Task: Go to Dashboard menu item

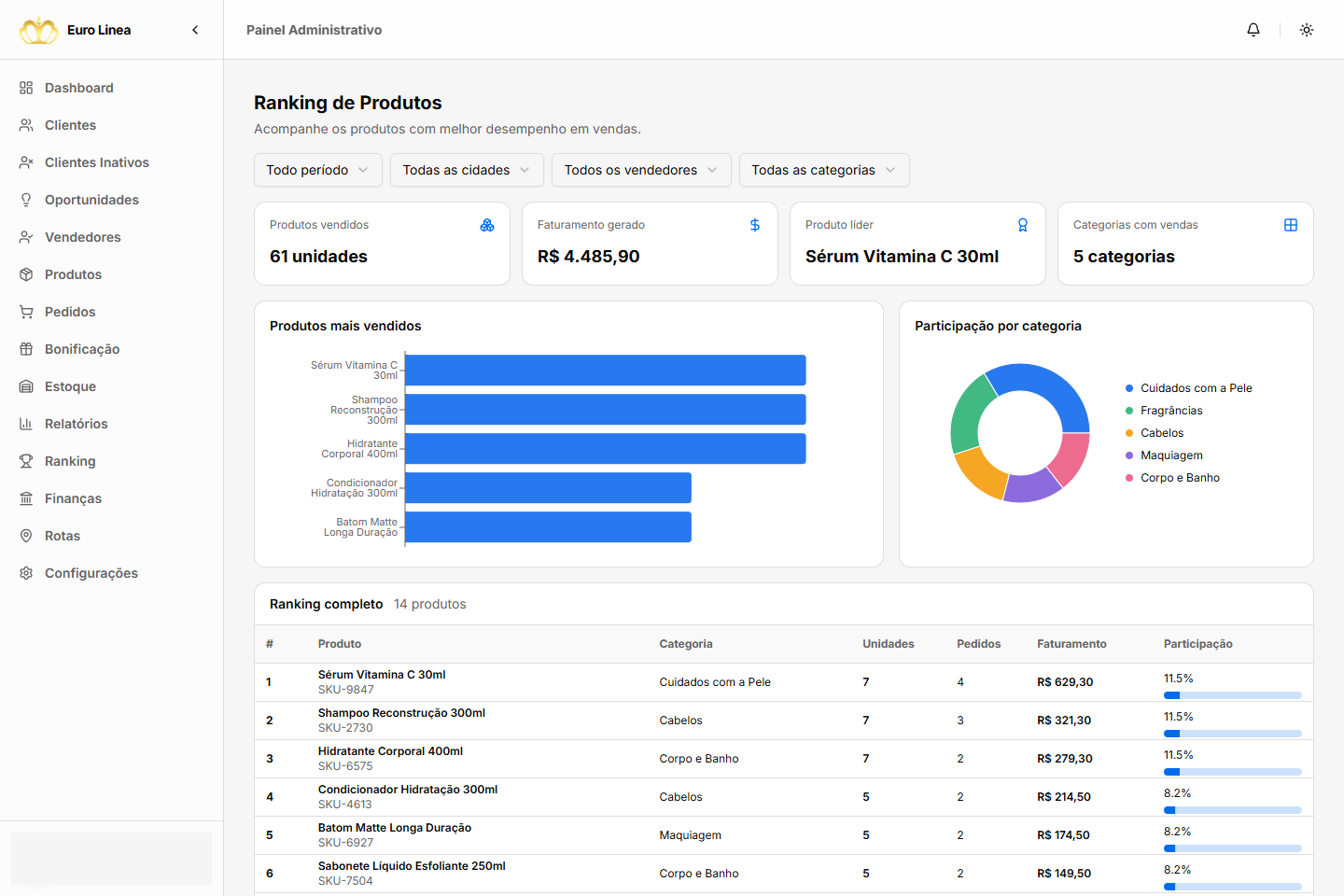Action: coord(111,88)
